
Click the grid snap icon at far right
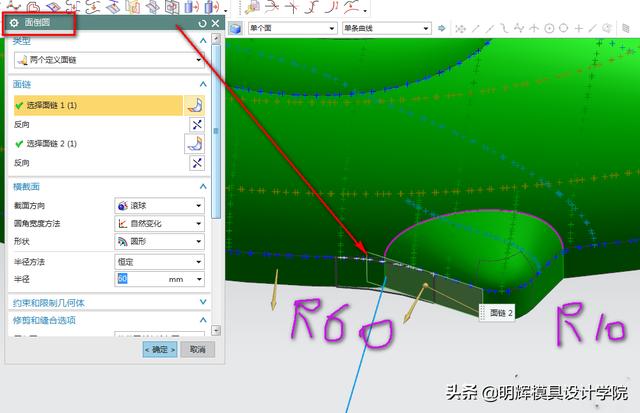click(x=625, y=29)
